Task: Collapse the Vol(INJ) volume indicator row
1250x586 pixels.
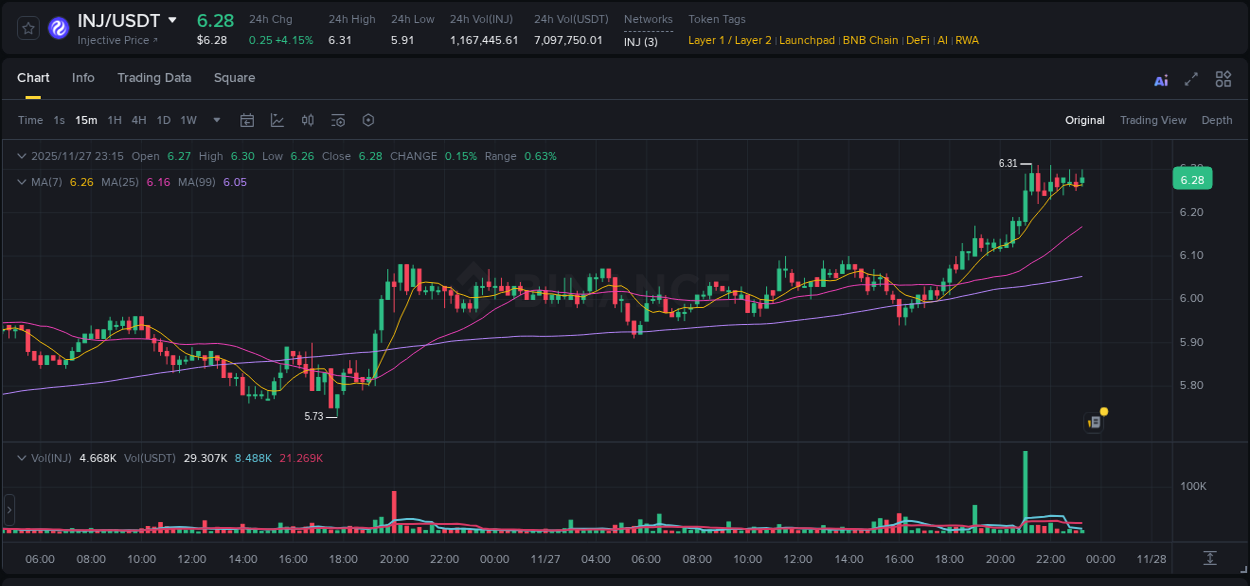Action: tap(20, 458)
